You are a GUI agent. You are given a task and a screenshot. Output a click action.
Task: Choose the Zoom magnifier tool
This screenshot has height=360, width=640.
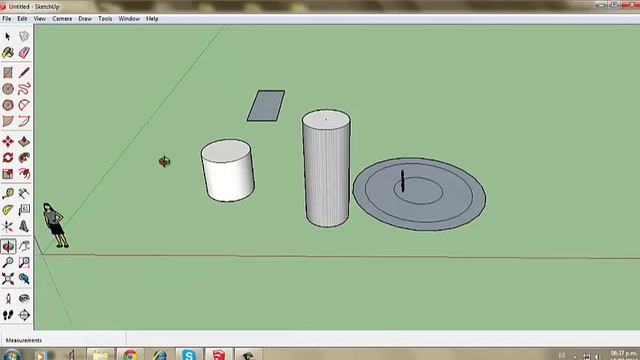(8, 262)
